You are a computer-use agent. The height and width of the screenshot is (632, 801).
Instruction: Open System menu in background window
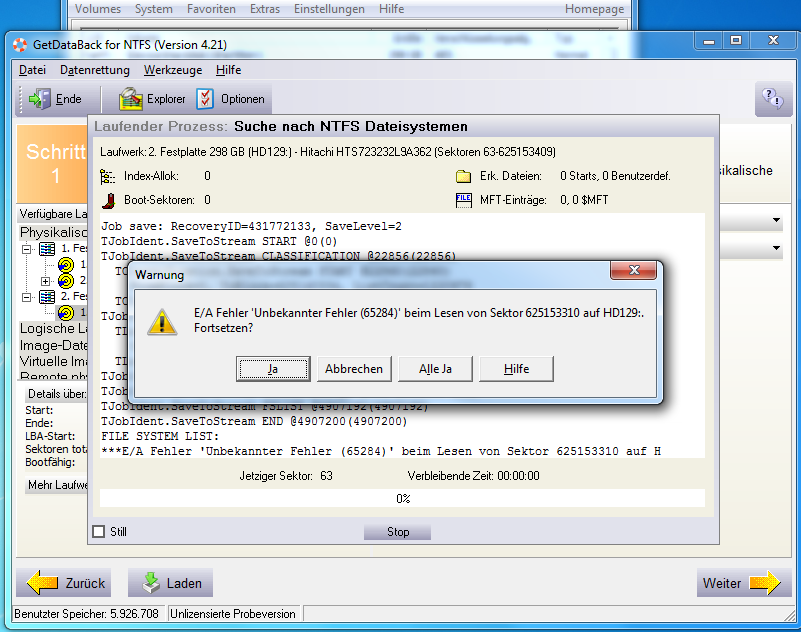[153, 9]
